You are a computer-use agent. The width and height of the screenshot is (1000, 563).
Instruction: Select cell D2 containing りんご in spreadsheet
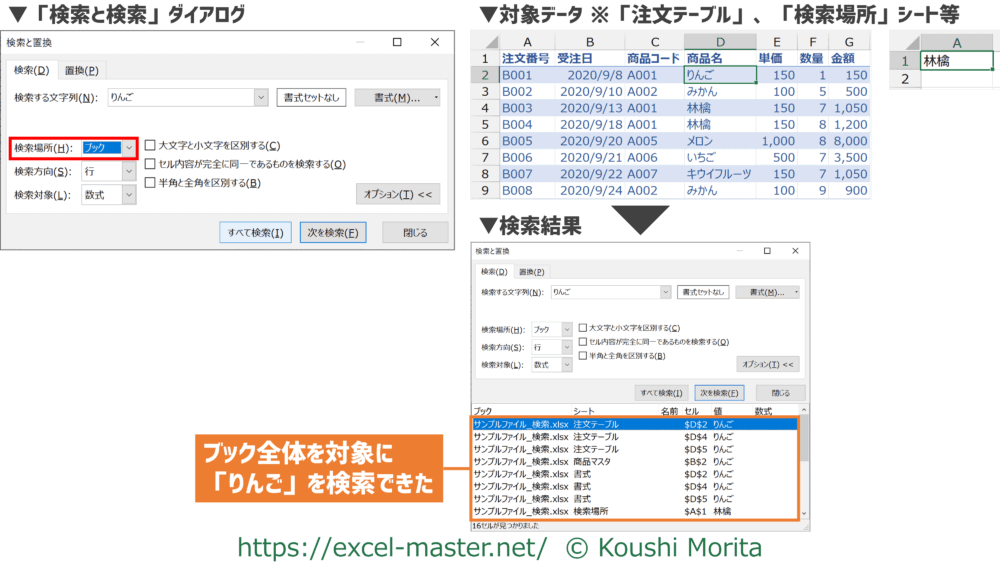pyautogui.click(x=718, y=75)
